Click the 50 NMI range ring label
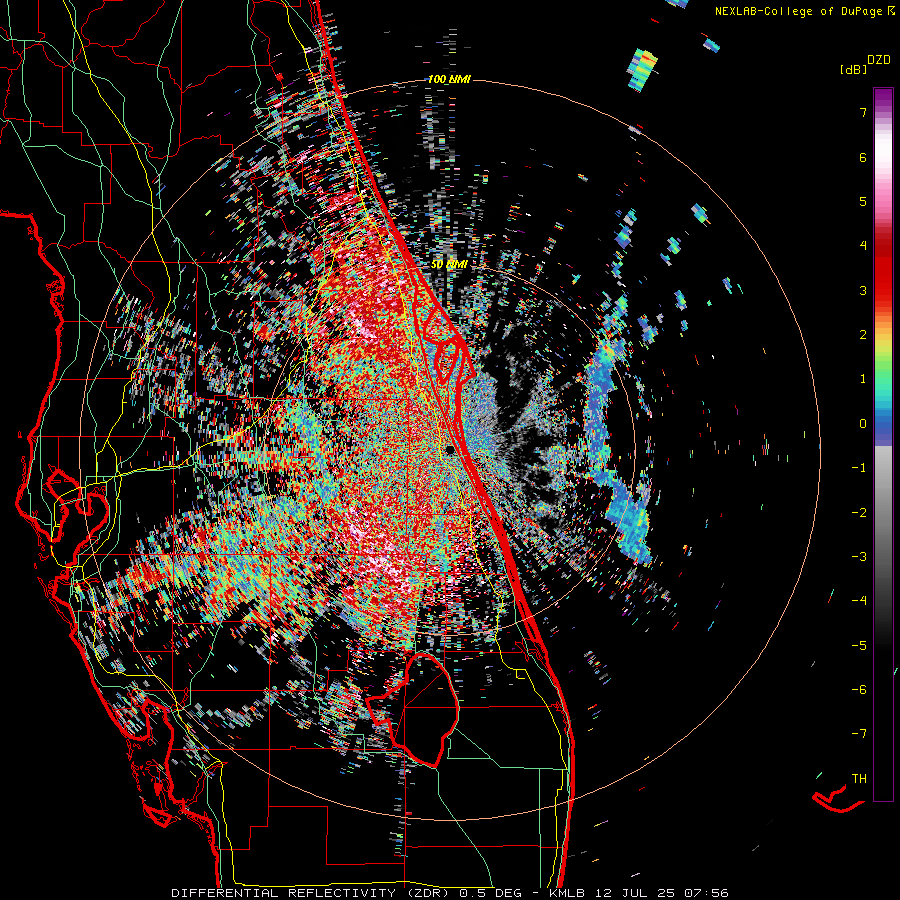Screen dimensions: 900x900 (449, 264)
